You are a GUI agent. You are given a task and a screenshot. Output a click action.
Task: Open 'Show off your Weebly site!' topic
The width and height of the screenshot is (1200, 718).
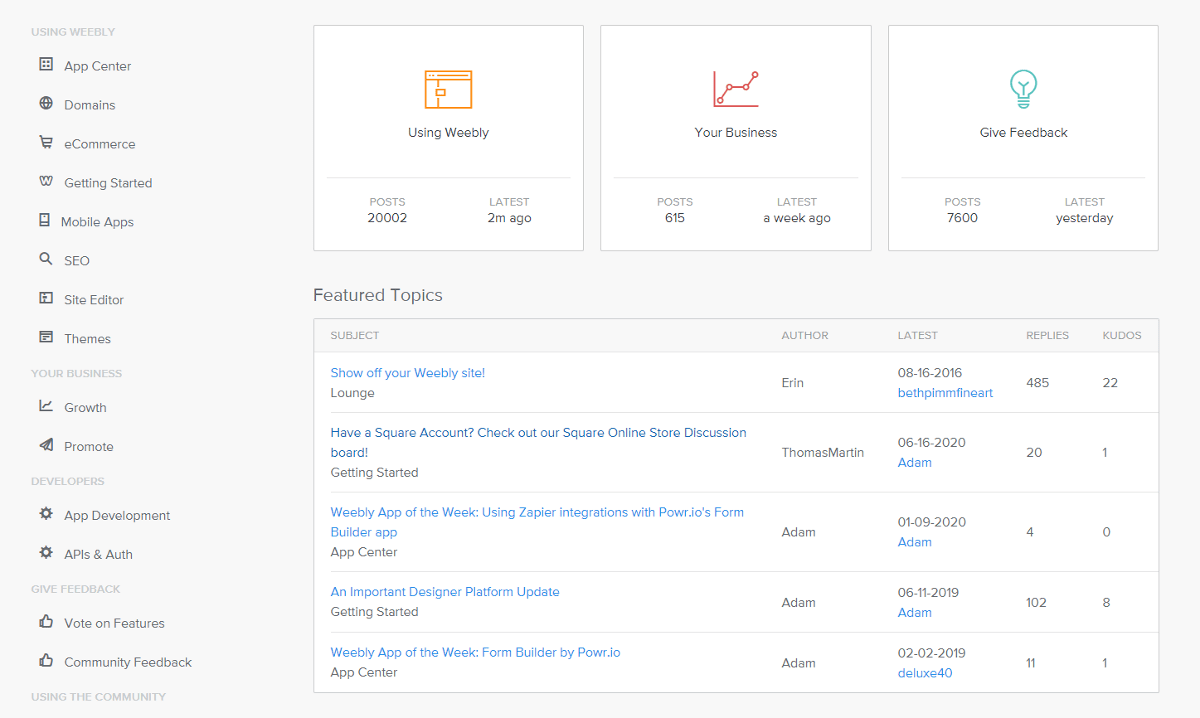[x=408, y=373]
